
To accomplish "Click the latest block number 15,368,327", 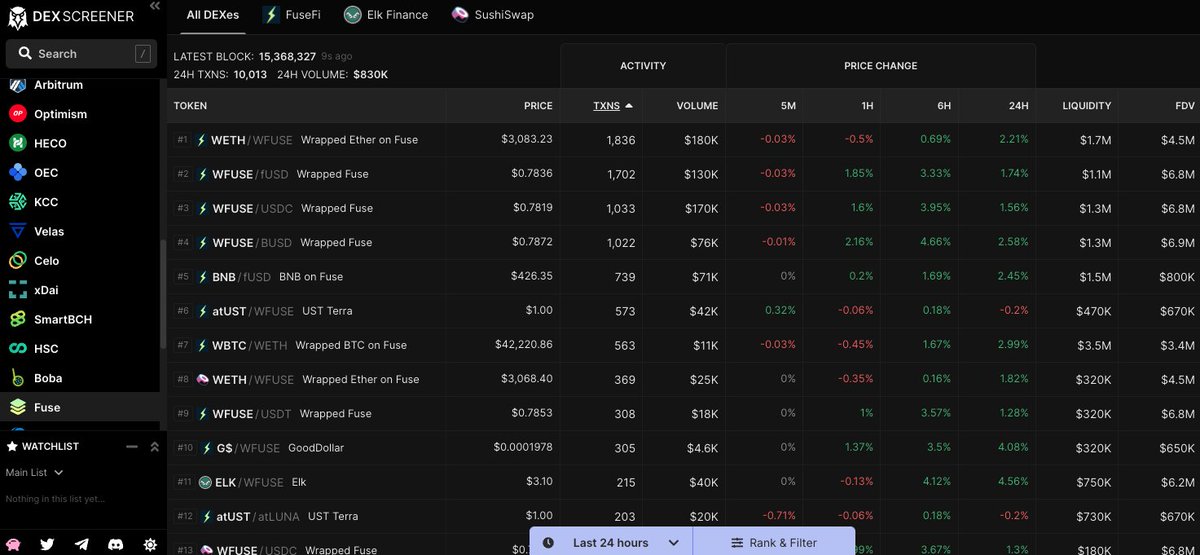I will [288, 57].
